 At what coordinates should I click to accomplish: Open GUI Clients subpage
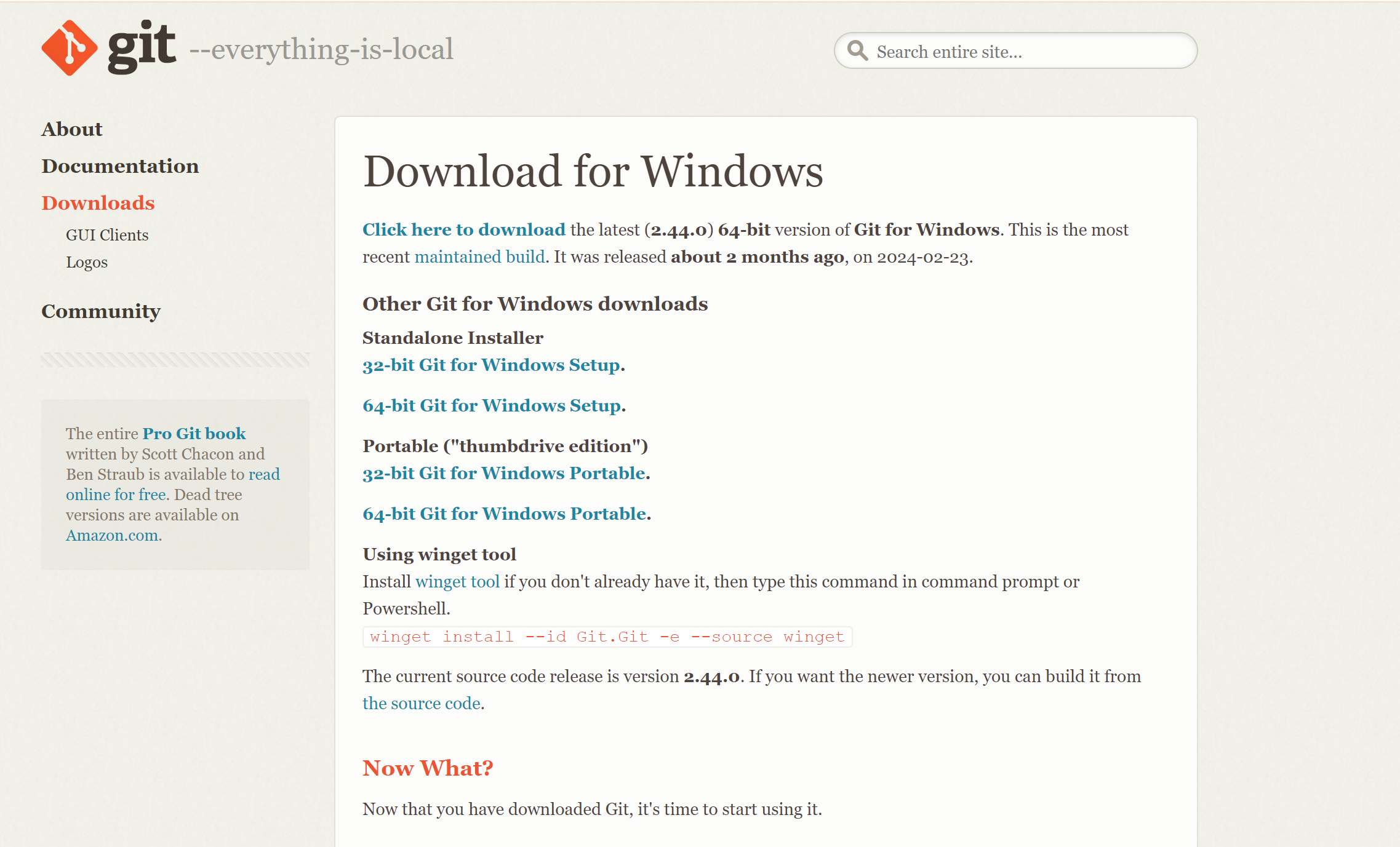107,235
